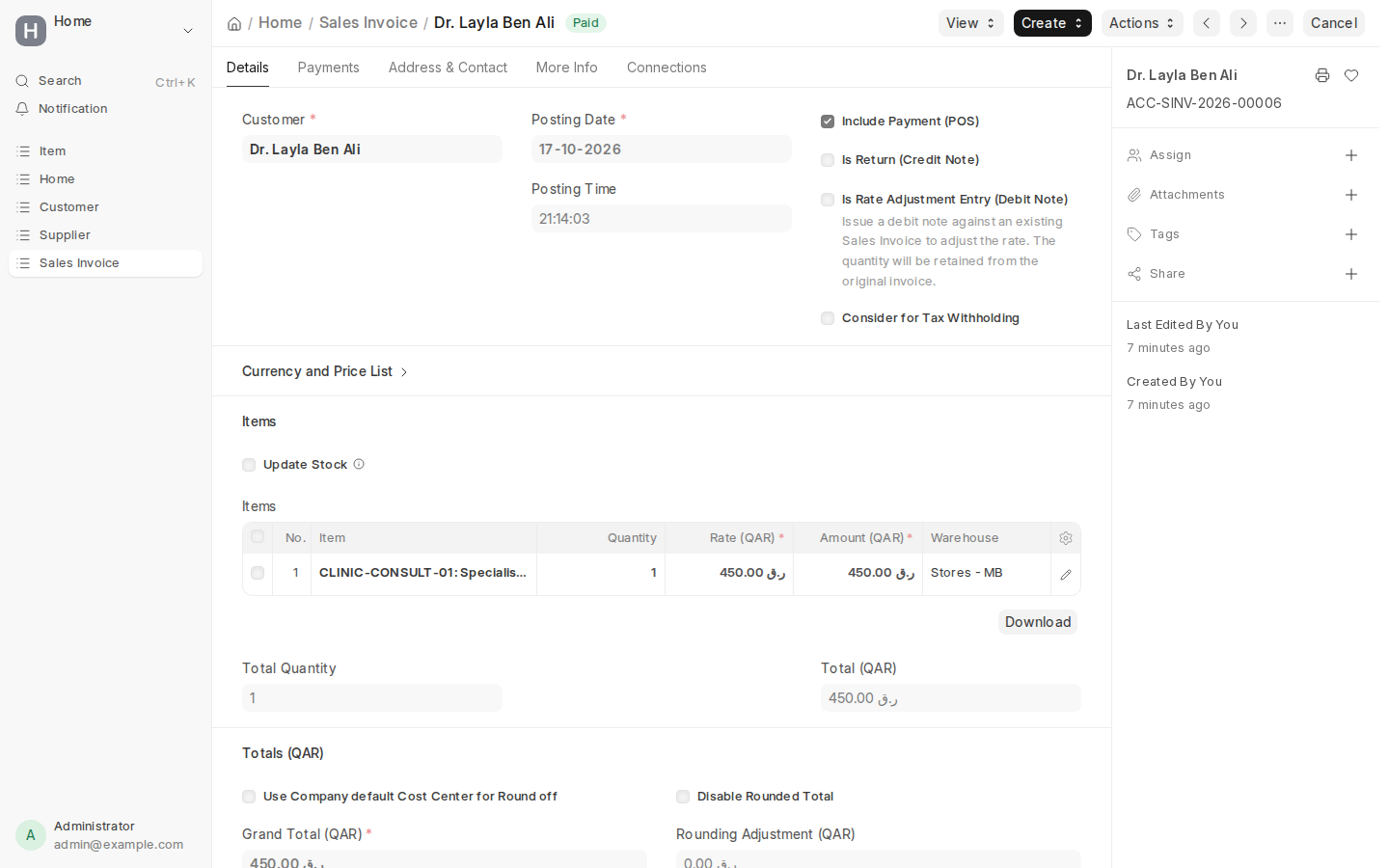Add a tag using the Tags plus icon
The width and height of the screenshot is (1389, 868).
(1351, 234)
